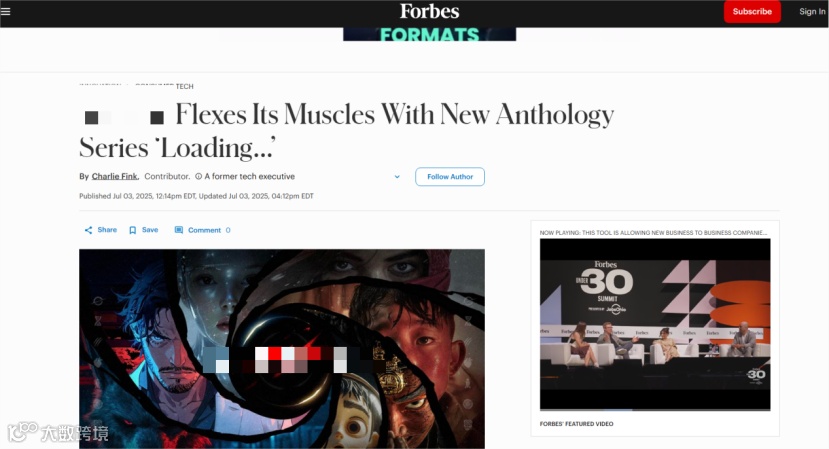Click the featured video progress bar
829x449 pixels.
point(655,409)
